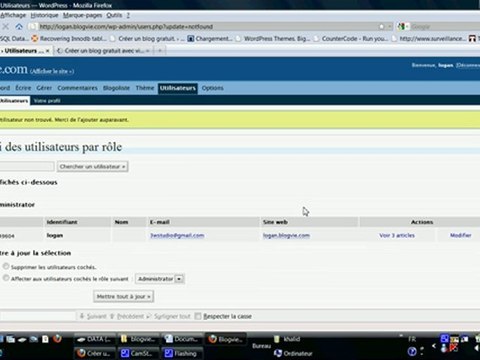
Task: Click the 'Identifiant' column header
Action: click(x=62, y=222)
